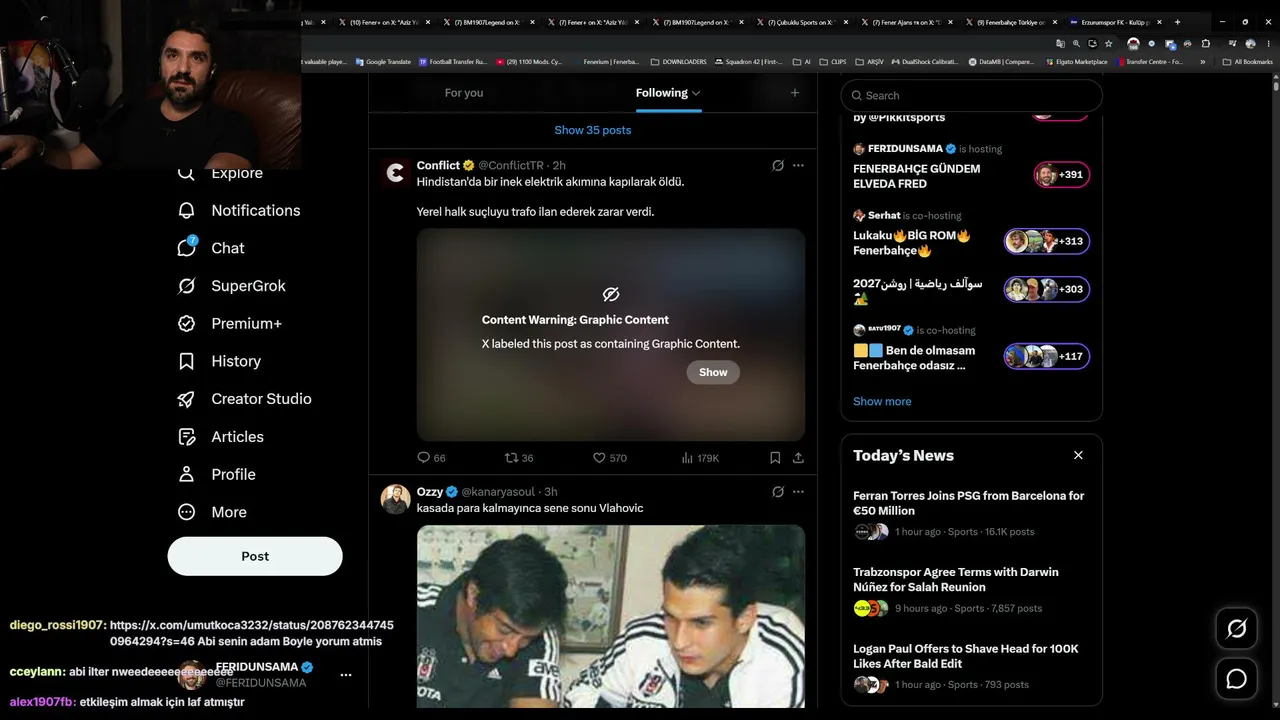Screen dimensions: 1280x720
Task: Click the @ConflictTR handle
Action: point(511,166)
